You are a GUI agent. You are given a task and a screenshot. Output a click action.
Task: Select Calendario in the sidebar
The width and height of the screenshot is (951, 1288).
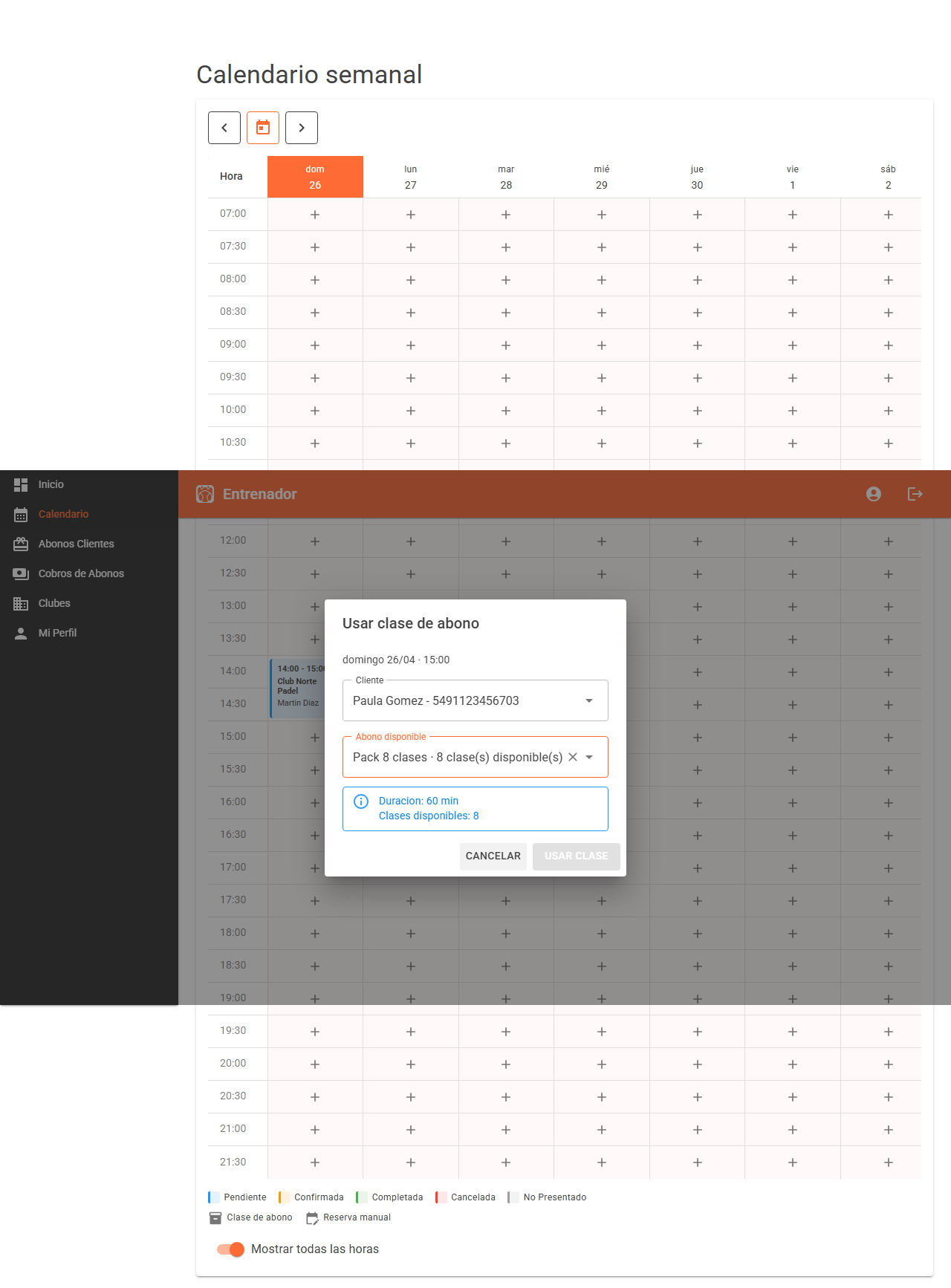coord(89,514)
